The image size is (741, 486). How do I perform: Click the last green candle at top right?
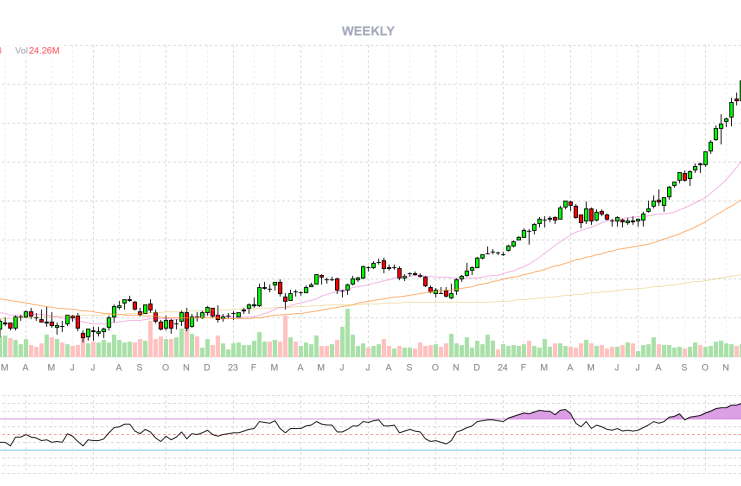739,90
